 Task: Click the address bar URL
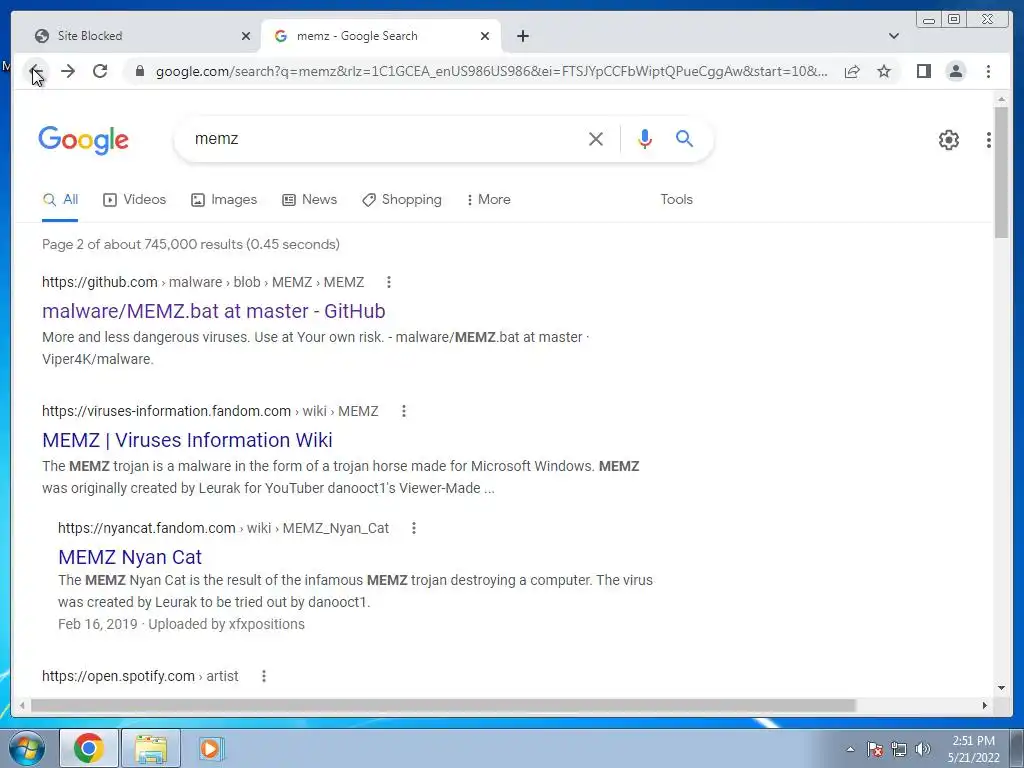tap(492, 71)
